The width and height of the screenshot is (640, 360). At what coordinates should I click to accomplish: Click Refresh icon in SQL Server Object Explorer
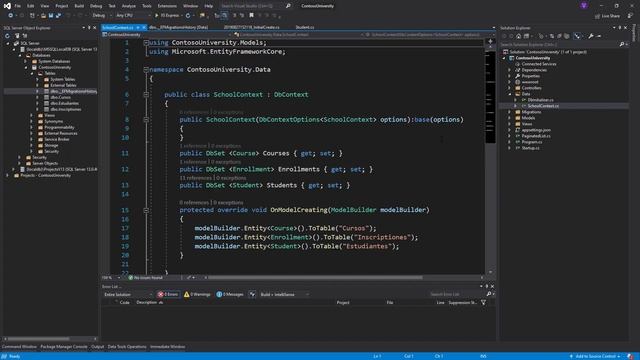tap(7, 36)
